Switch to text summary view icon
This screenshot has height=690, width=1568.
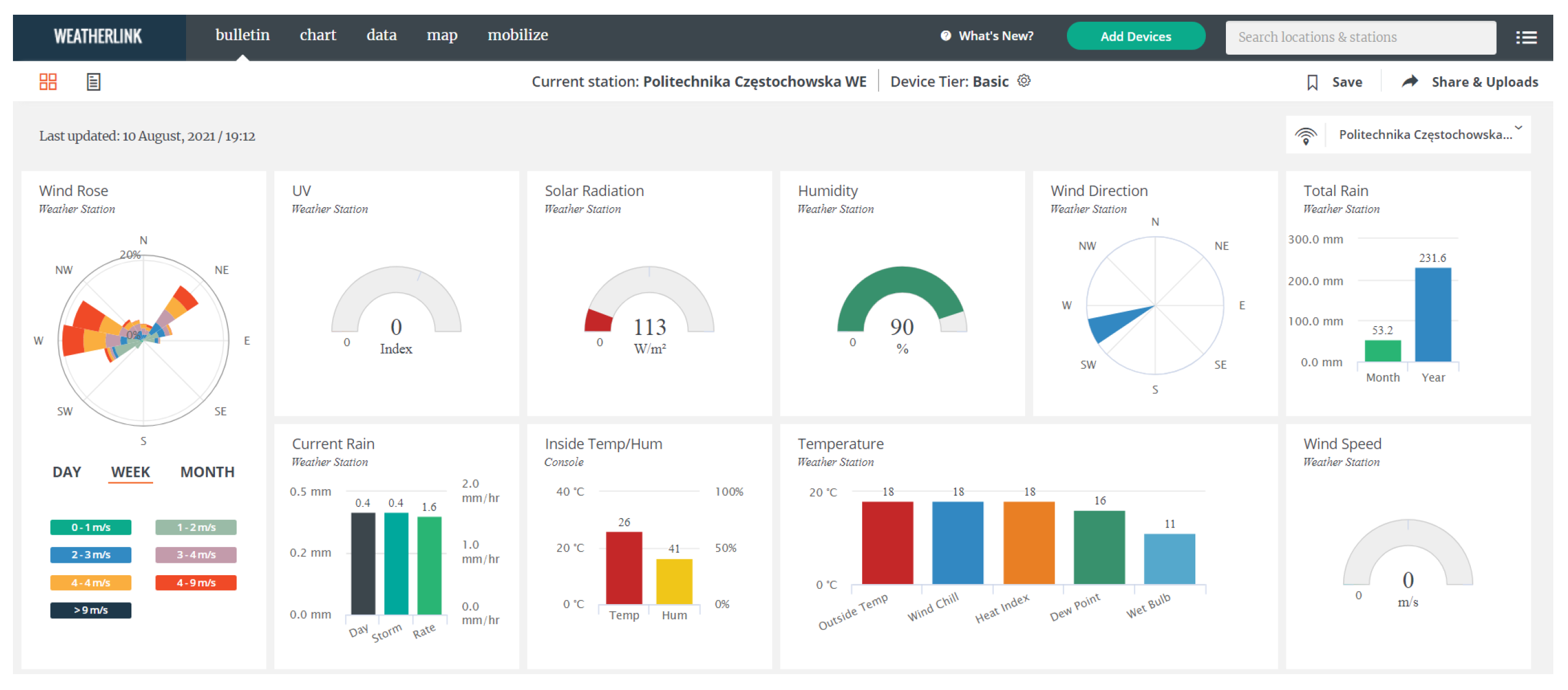(93, 81)
